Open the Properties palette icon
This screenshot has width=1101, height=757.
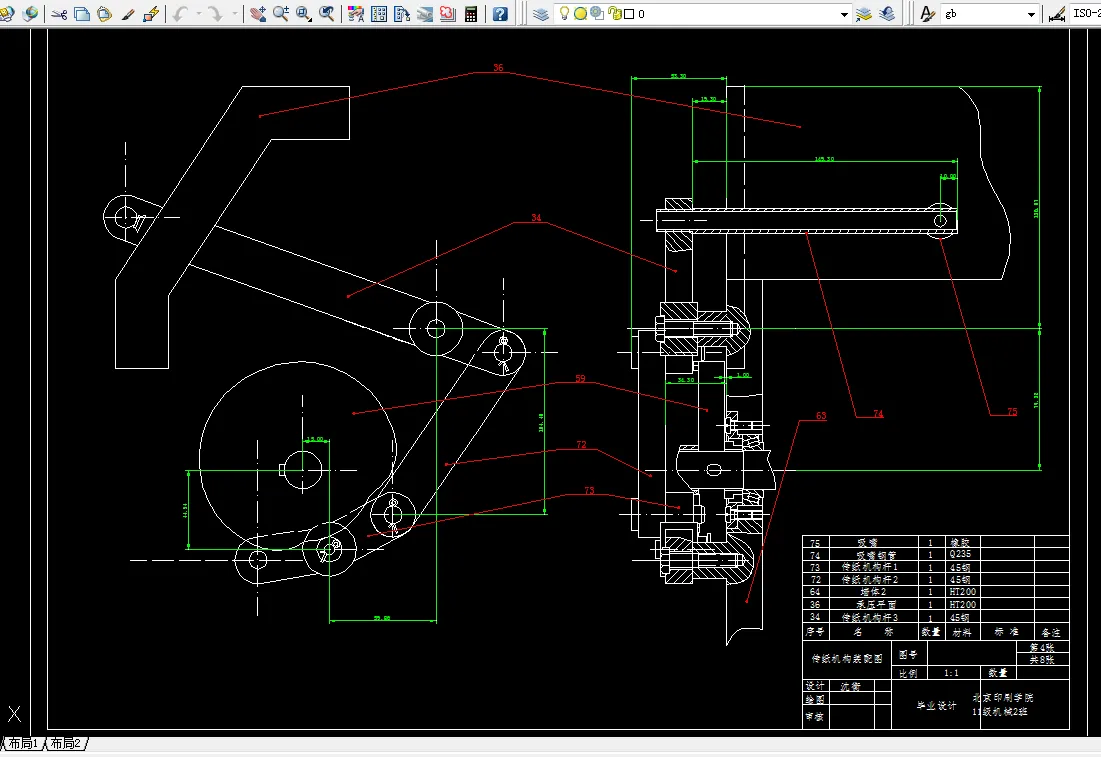[356, 13]
